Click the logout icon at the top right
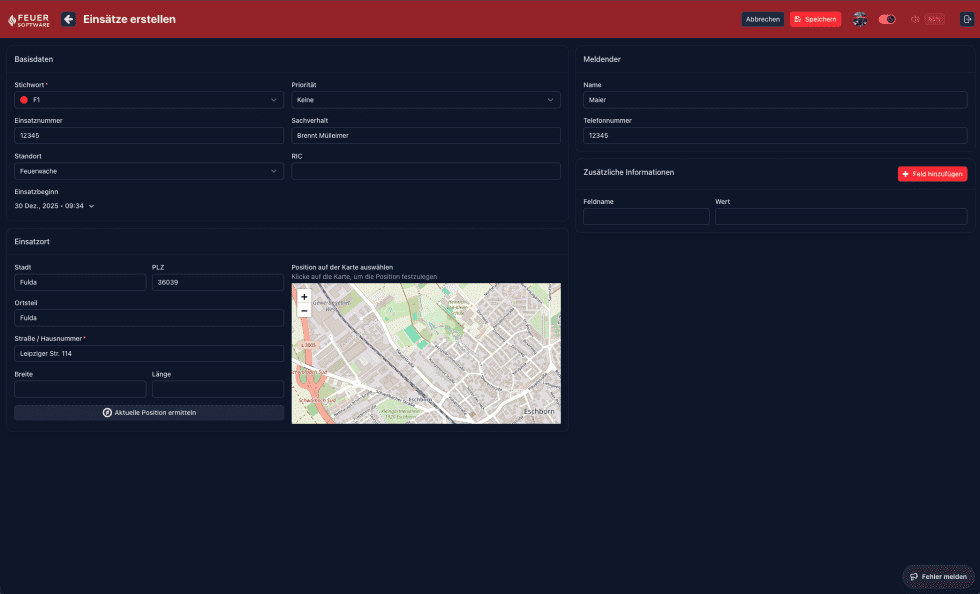 click(x=966, y=18)
